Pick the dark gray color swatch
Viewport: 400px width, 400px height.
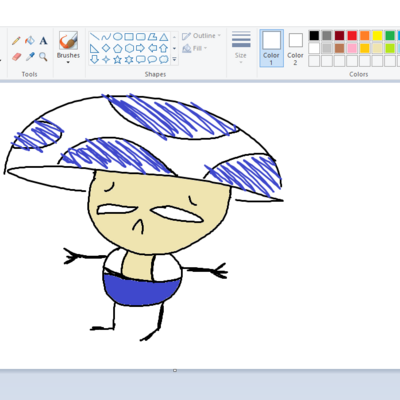click(x=327, y=36)
